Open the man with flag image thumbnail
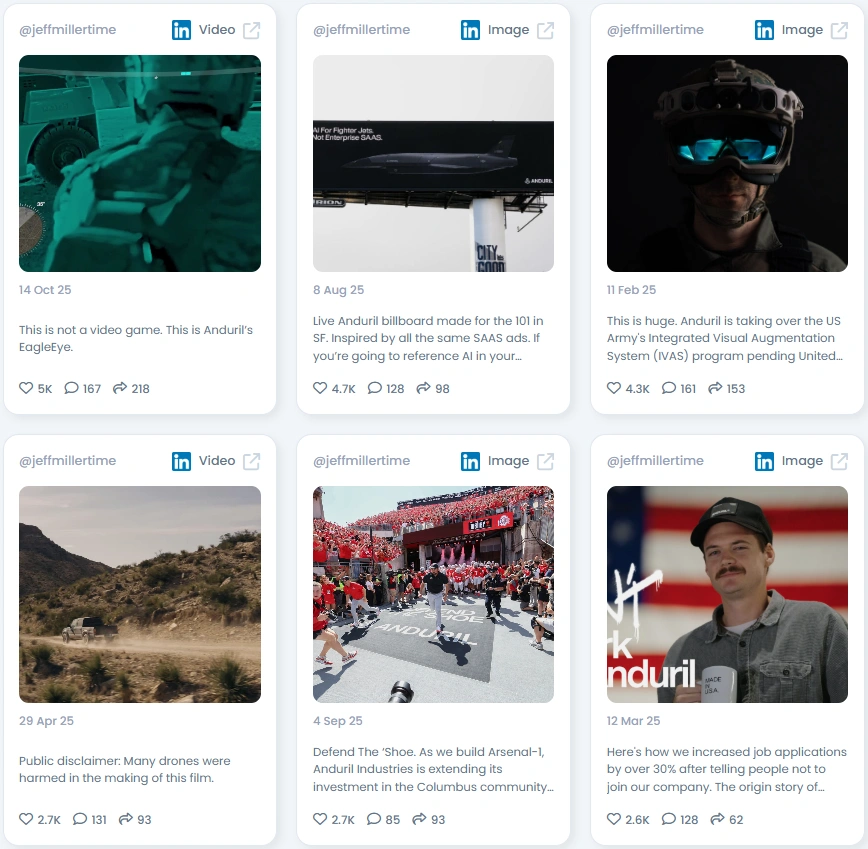868x849 pixels. [727, 594]
